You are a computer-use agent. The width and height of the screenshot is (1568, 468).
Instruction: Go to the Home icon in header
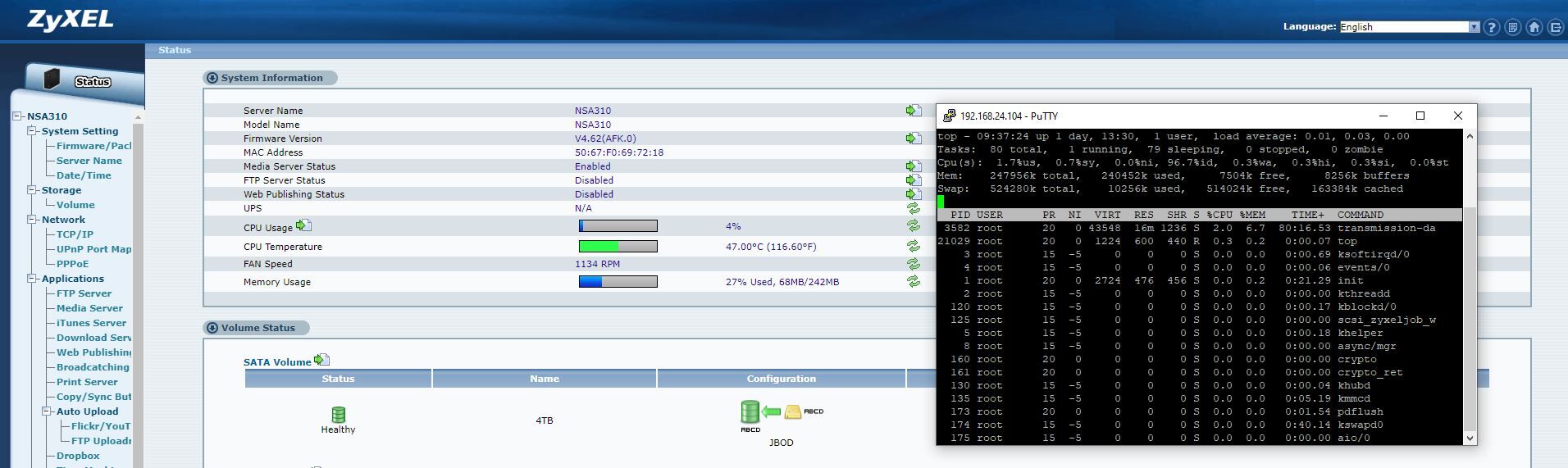(1534, 27)
